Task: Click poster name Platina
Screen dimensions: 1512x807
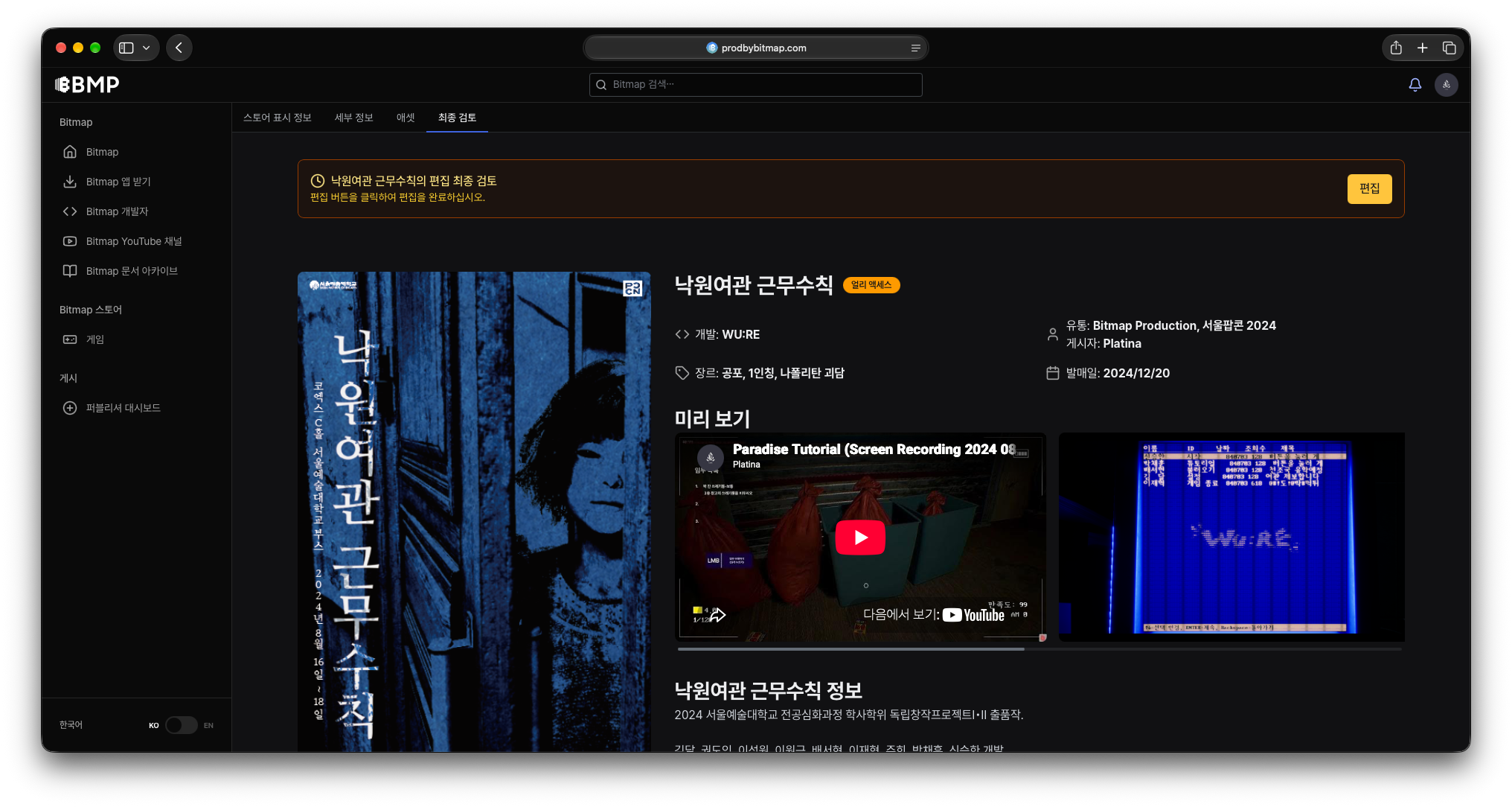Action: tap(1122, 344)
